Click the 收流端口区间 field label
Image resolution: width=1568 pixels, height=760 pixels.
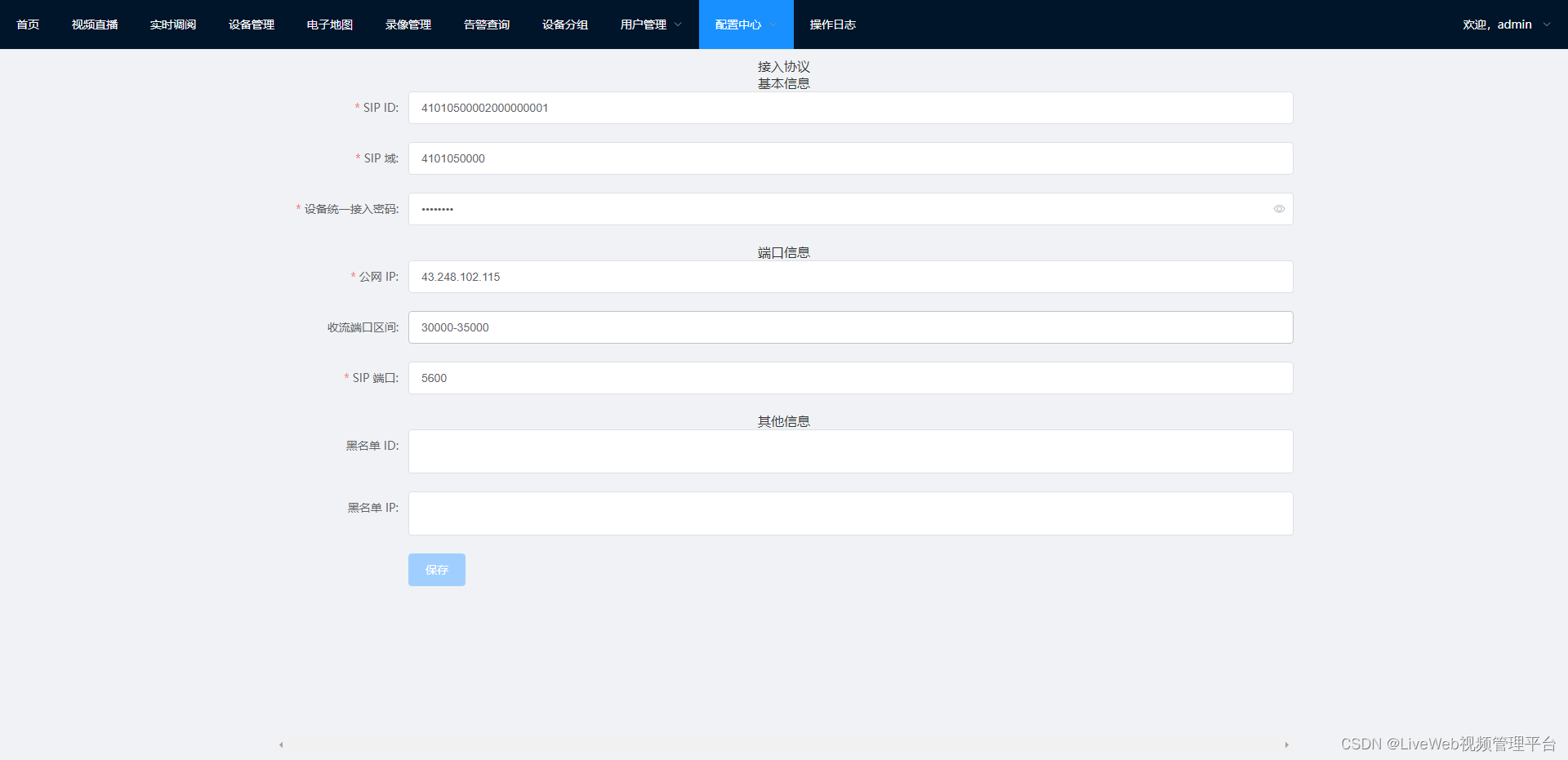pyautogui.click(x=363, y=327)
